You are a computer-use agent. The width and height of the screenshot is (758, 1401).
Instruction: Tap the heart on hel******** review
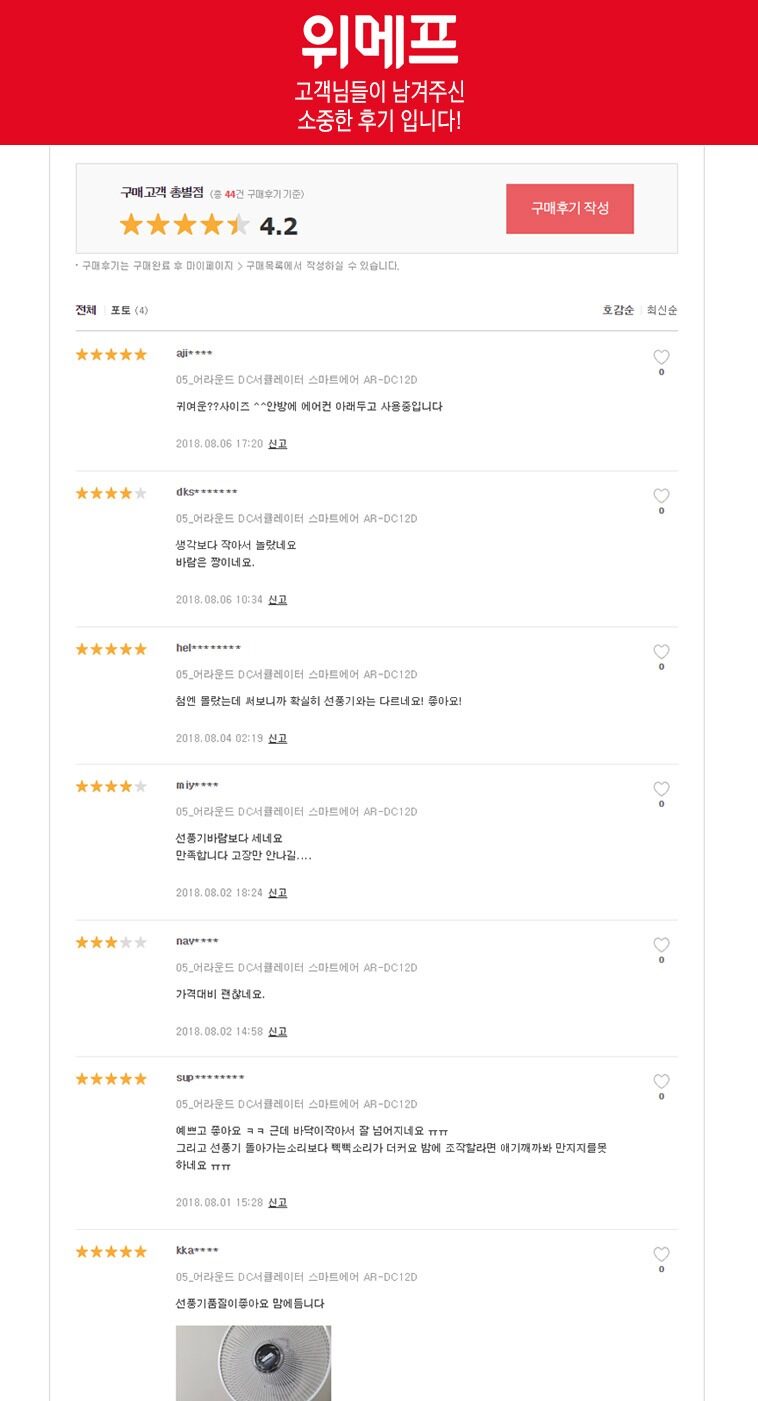click(661, 652)
